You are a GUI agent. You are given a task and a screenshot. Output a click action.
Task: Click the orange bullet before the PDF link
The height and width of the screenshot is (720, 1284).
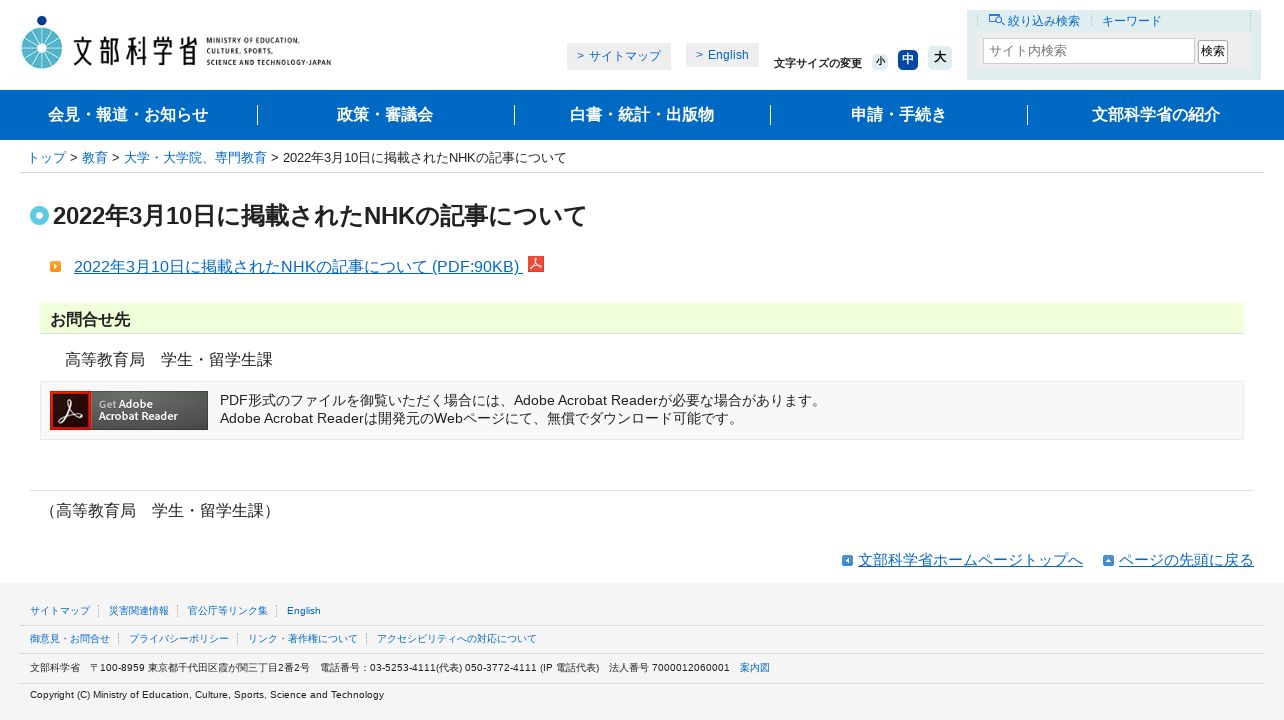coord(55,266)
